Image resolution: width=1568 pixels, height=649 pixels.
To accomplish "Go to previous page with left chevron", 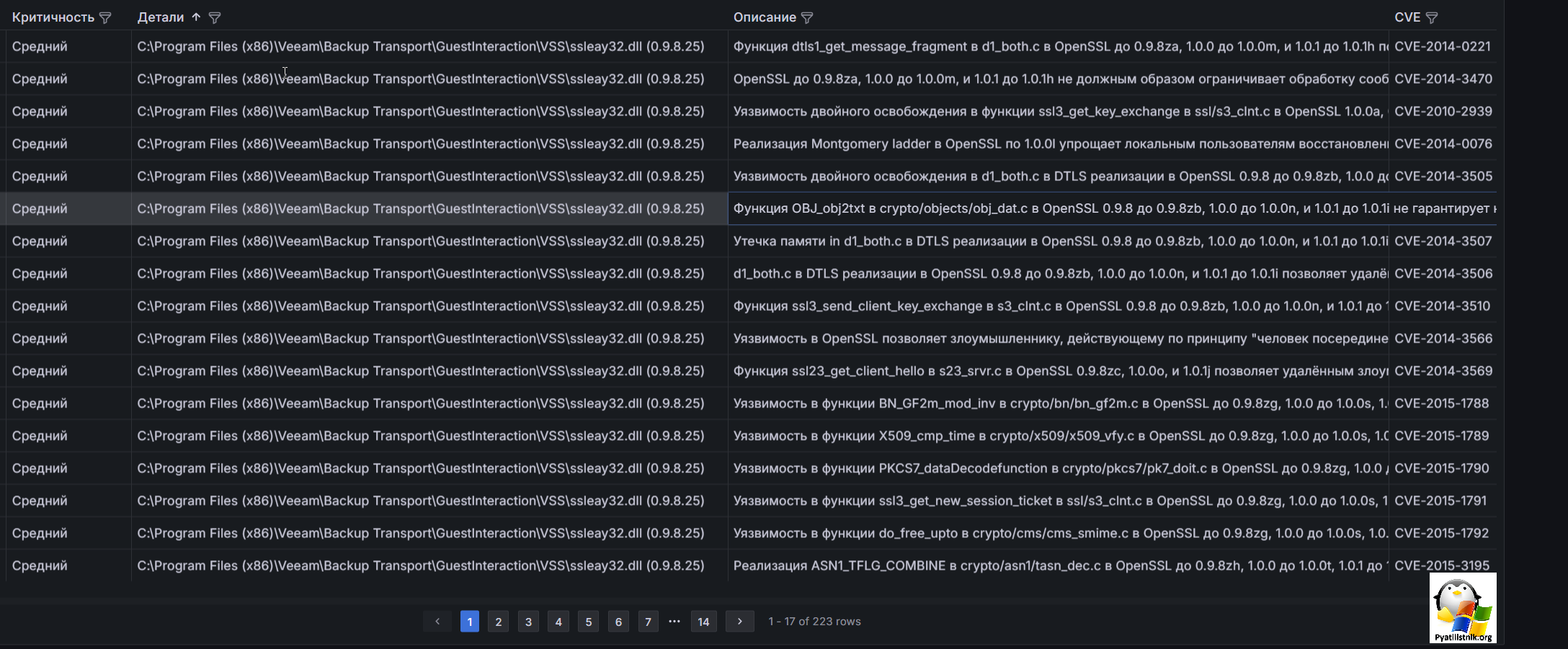I will [437, 622].
